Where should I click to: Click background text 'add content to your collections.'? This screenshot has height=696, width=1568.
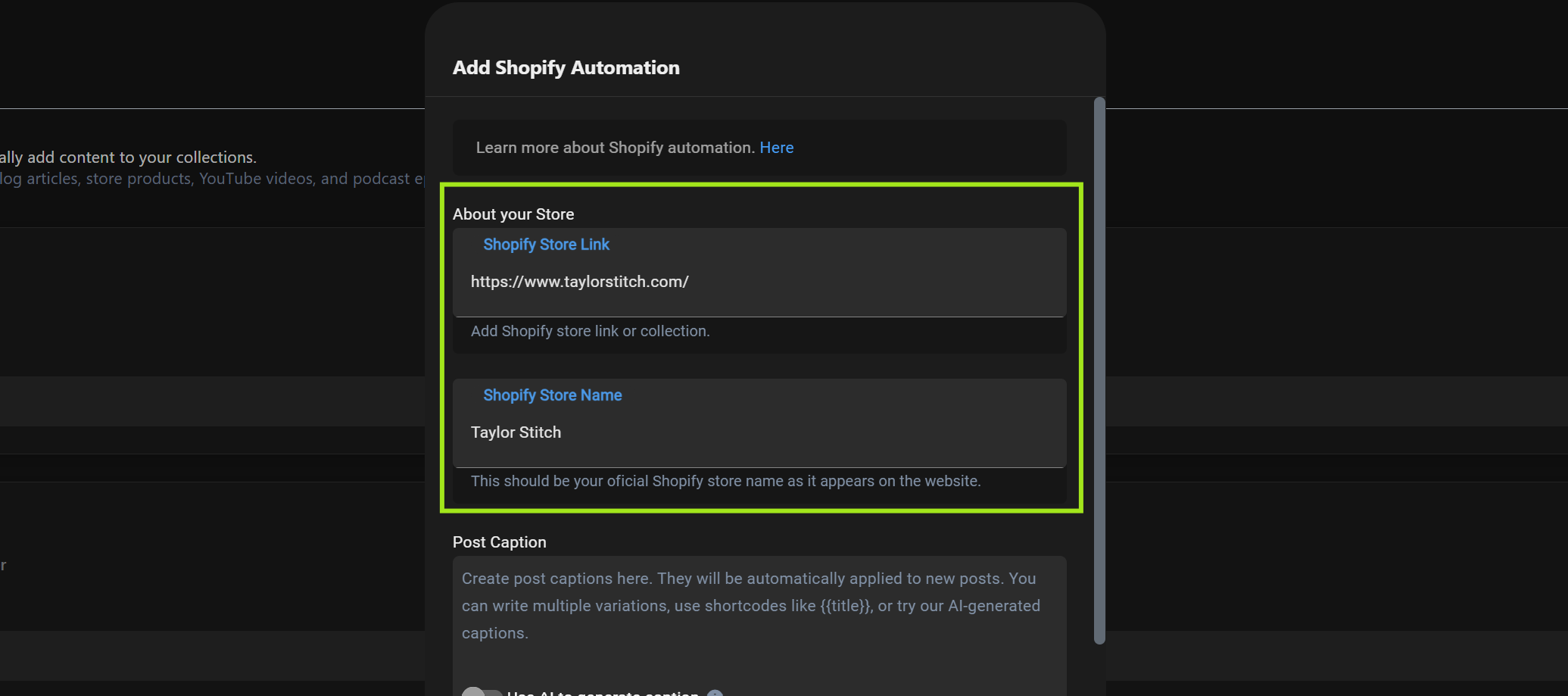(x=142, y=158)
